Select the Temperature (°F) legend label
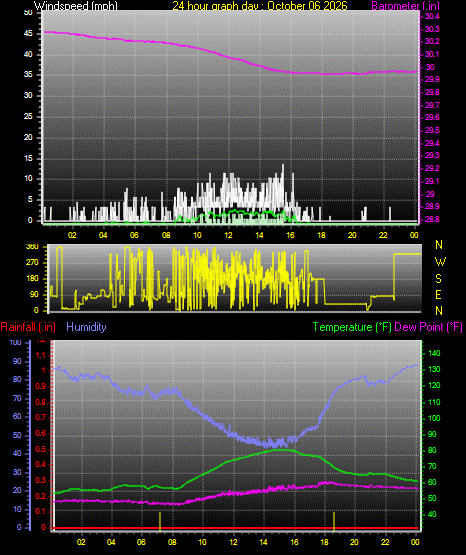466x555 pixels. click(x=352, y=327)
